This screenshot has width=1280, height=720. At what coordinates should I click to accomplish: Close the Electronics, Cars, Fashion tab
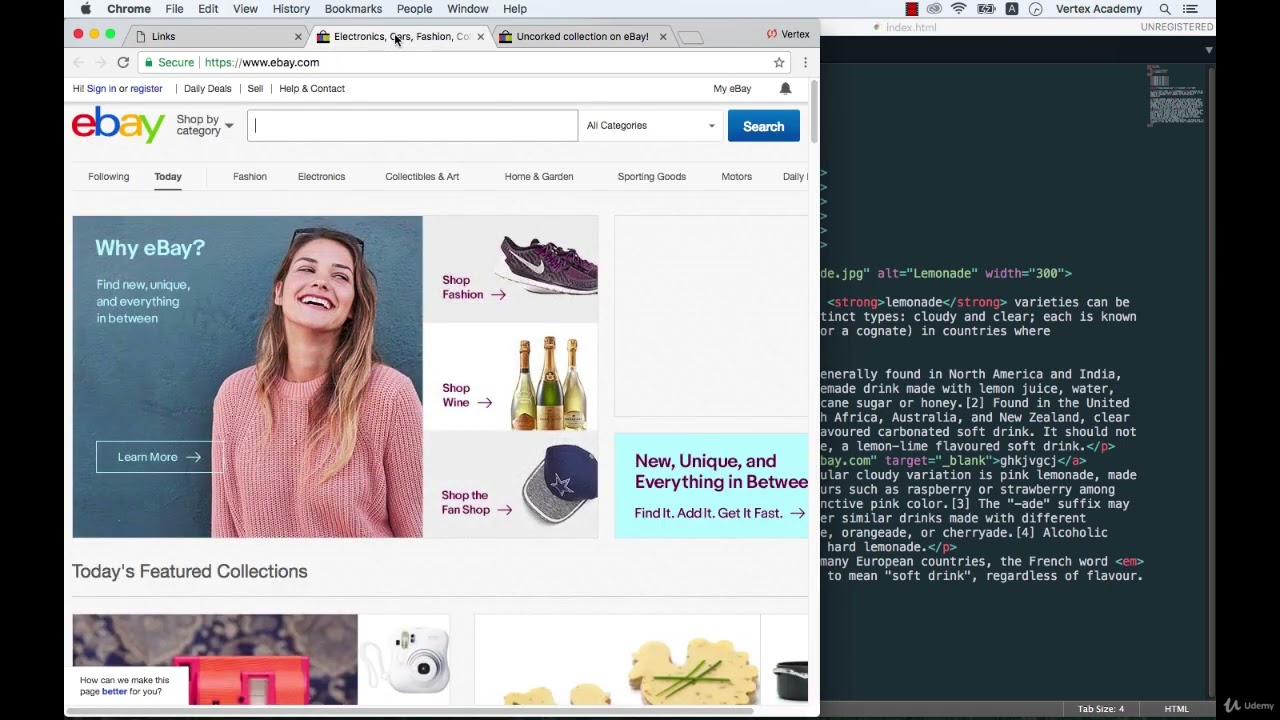pos(480,37)
